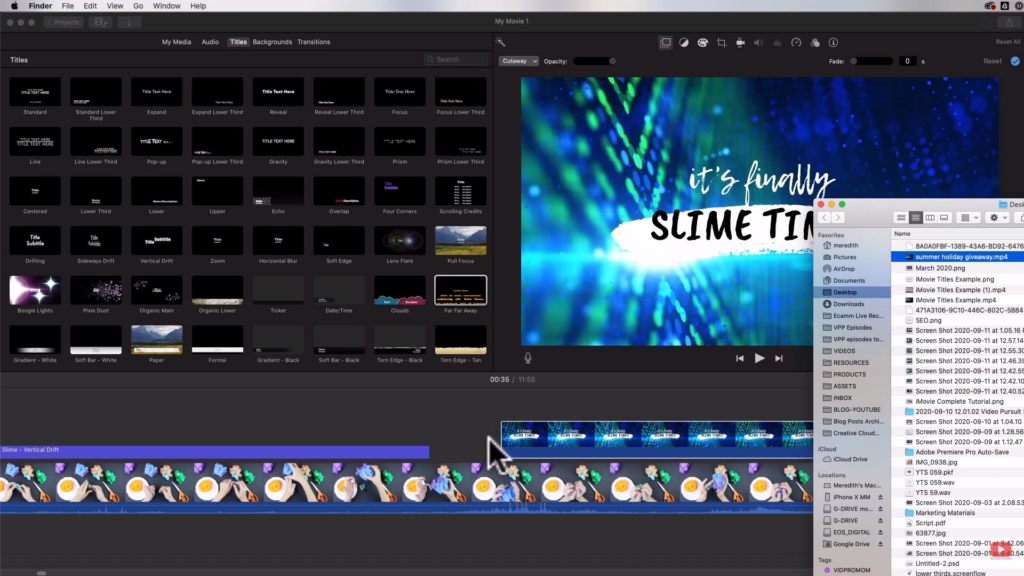Adjust the Opacity slider
The width and height of the screenshot is (1024, 576).
(594, 61)
